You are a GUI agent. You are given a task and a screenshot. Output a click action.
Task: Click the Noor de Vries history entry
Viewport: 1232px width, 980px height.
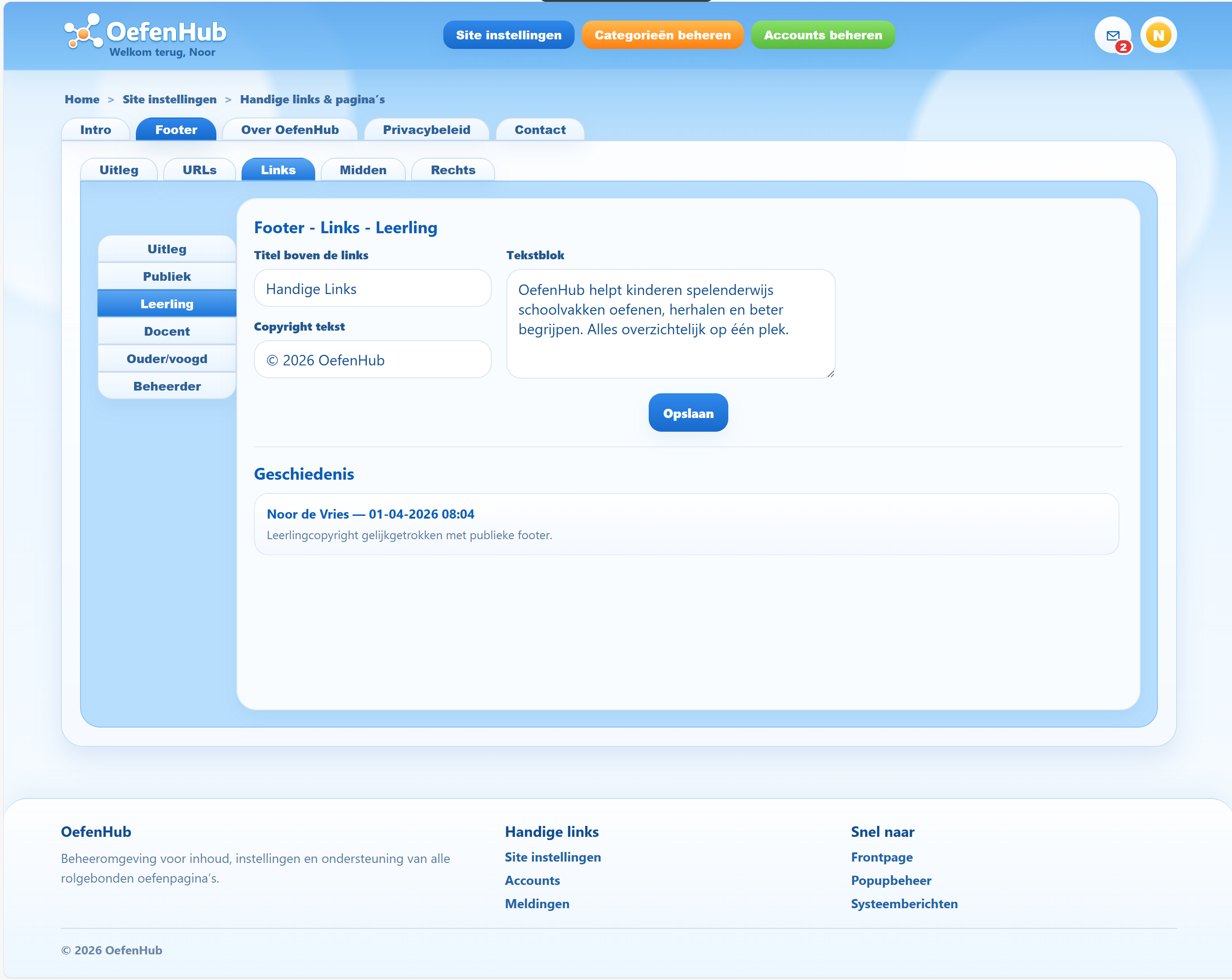tap(686, 524)
